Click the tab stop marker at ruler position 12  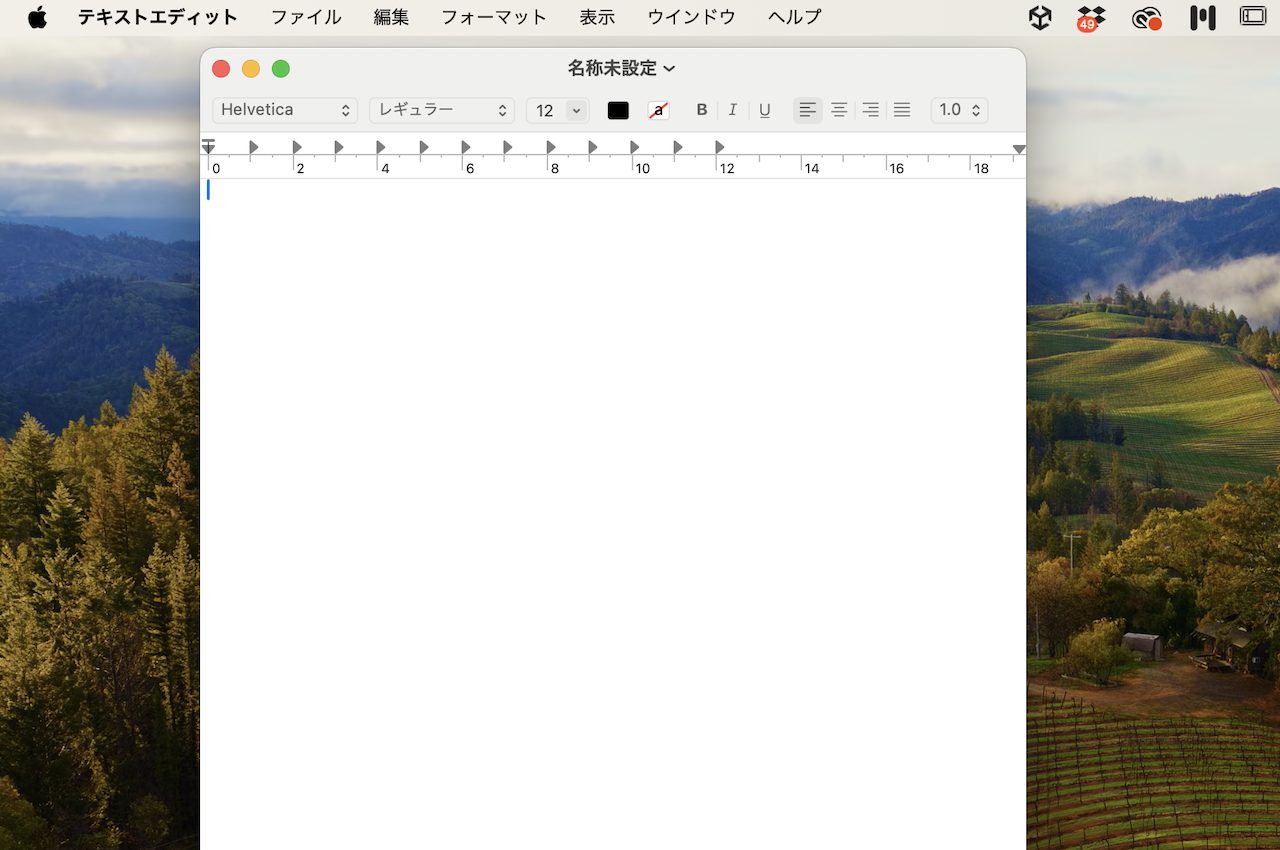[720, 147]
